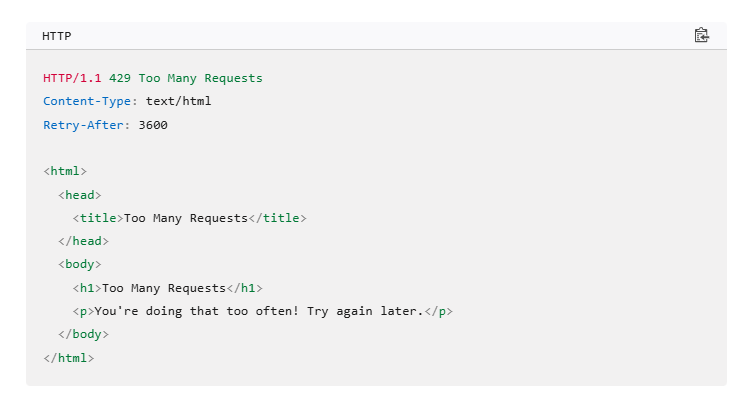The width and height of the screenshot is (751, 411).
Task: Click the HTTP language label in header
Action: coord(57,36)
